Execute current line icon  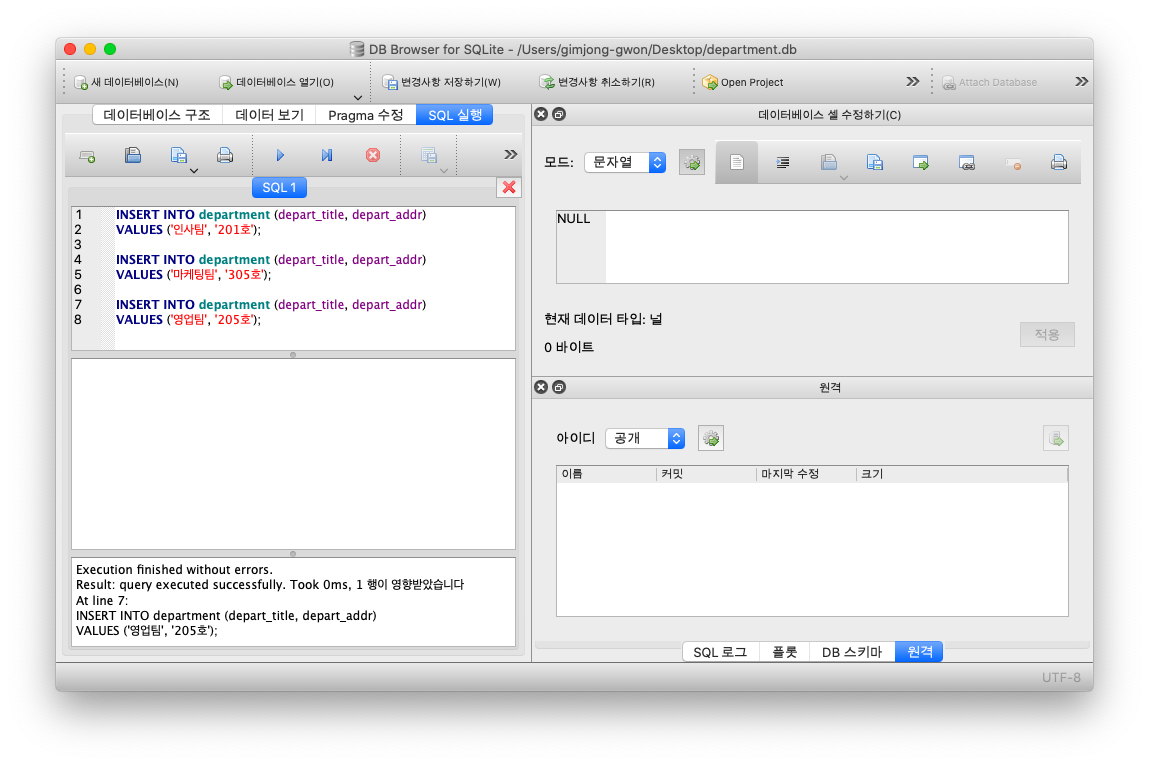(327, 155)
